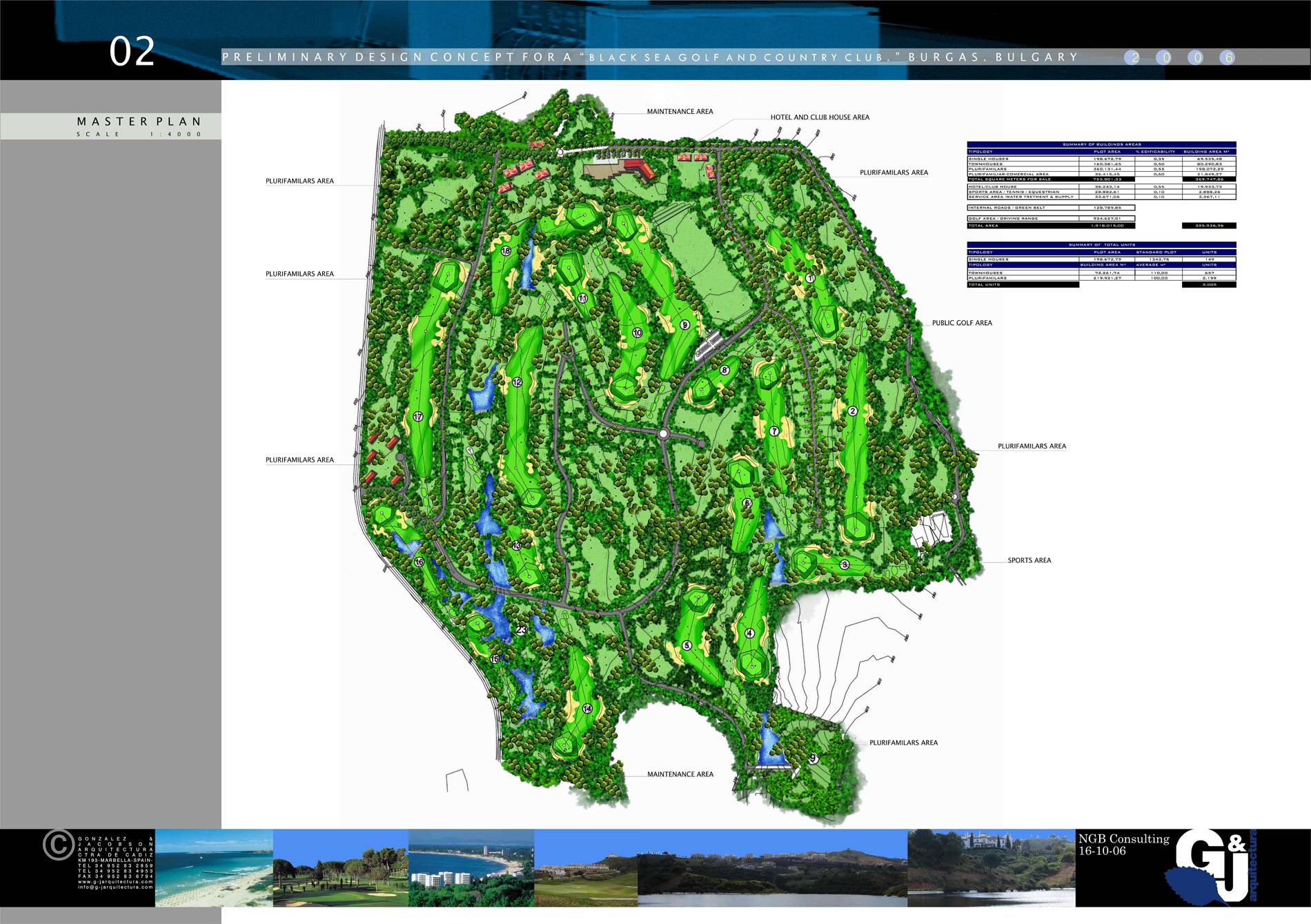The image size is (1311, 924).
Task: Click the circled hole 8 marker
Action: tap(724, 370)
